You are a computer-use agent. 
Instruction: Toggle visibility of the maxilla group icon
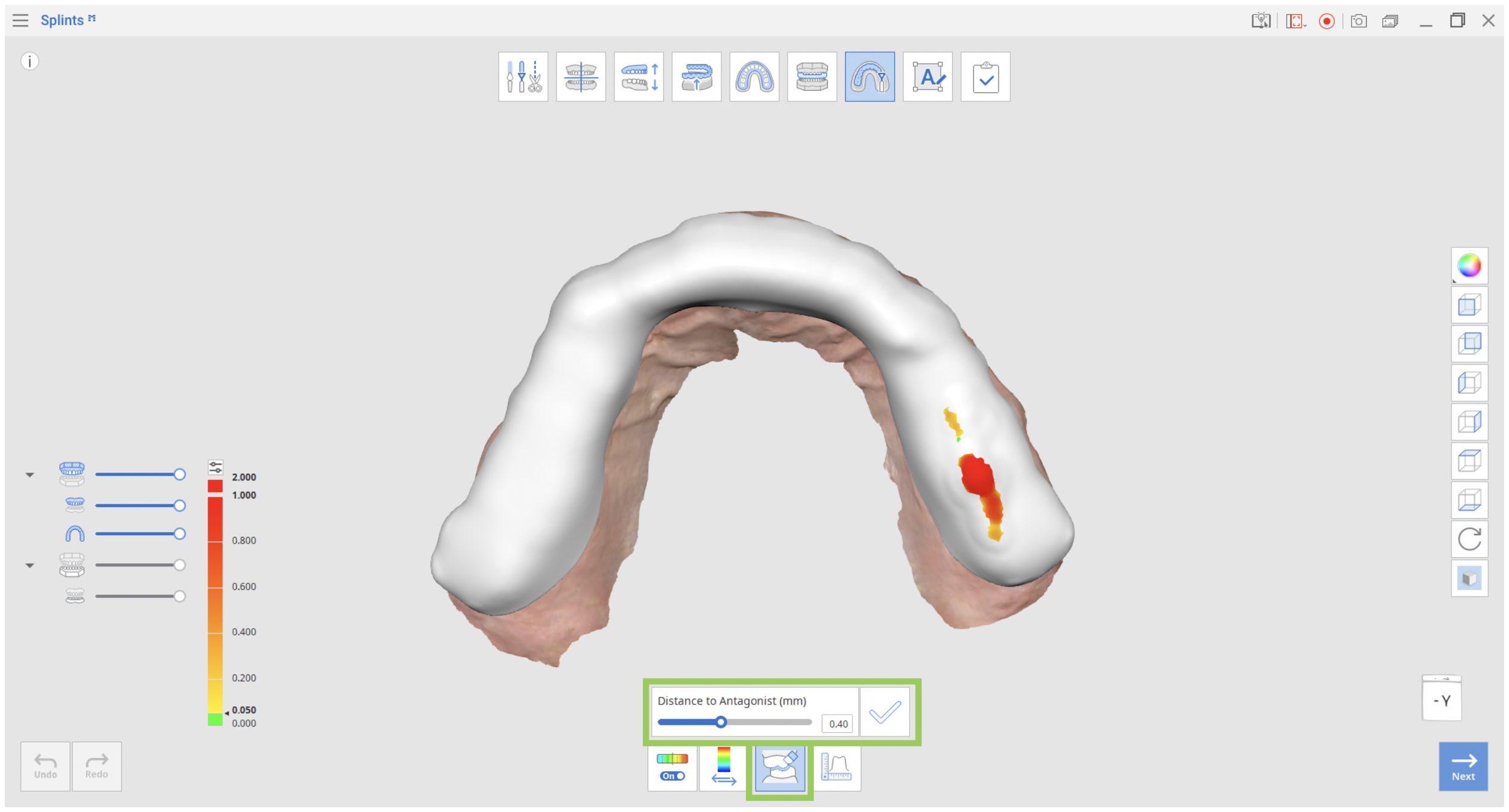[71, 474]
